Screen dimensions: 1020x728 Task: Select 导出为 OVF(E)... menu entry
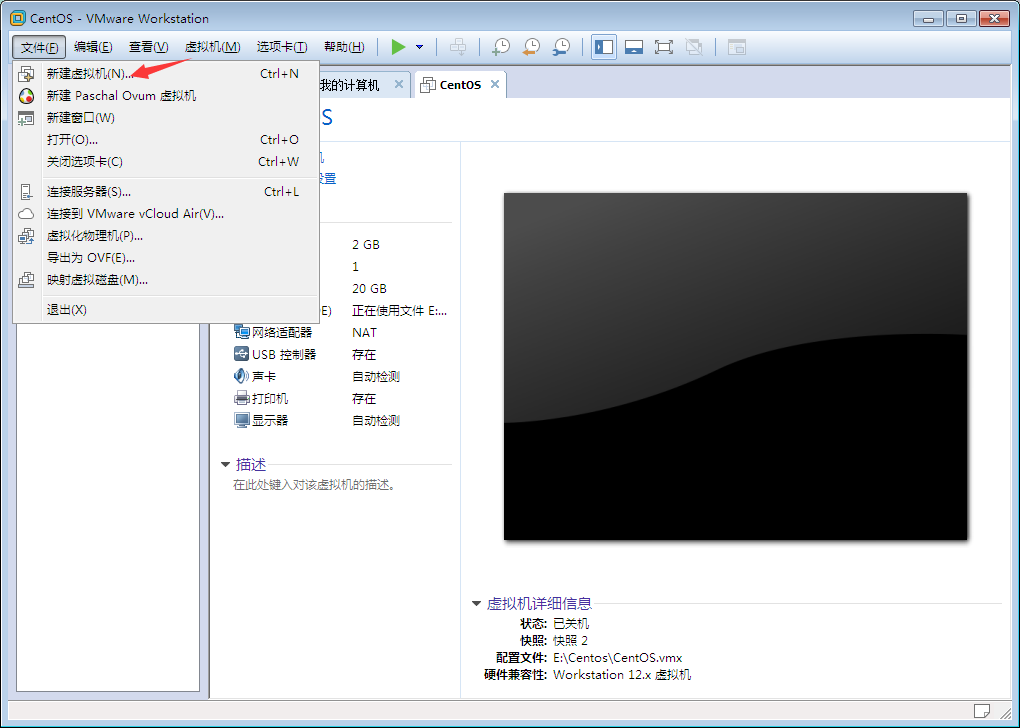pos(166,258)
